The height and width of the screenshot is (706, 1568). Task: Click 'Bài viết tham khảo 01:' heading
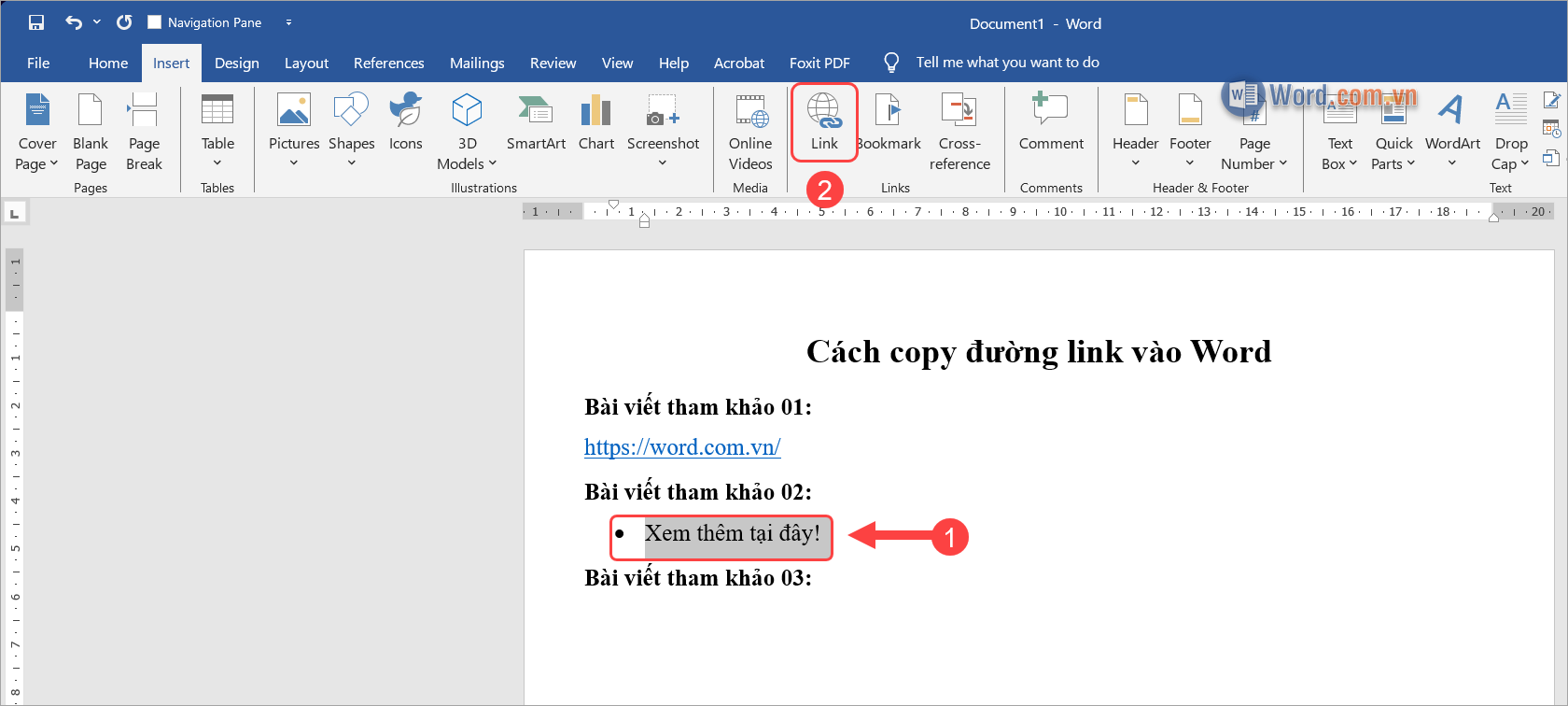(x=698, y=407)
